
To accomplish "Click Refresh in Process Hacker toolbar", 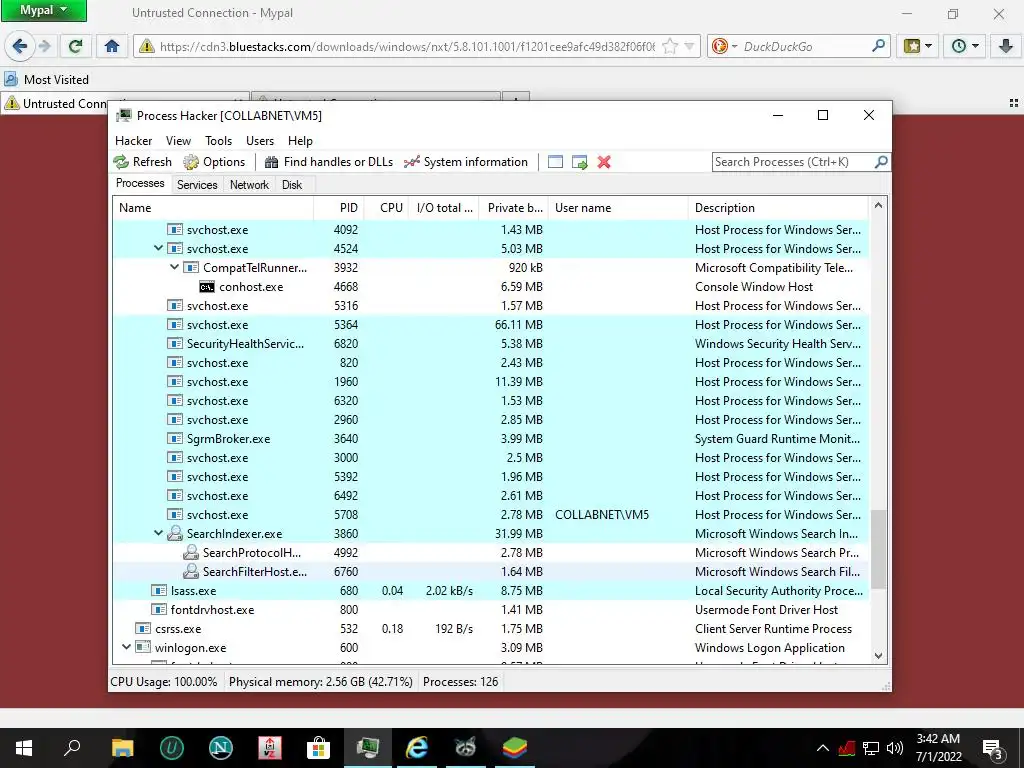I will tap(142, 162).
